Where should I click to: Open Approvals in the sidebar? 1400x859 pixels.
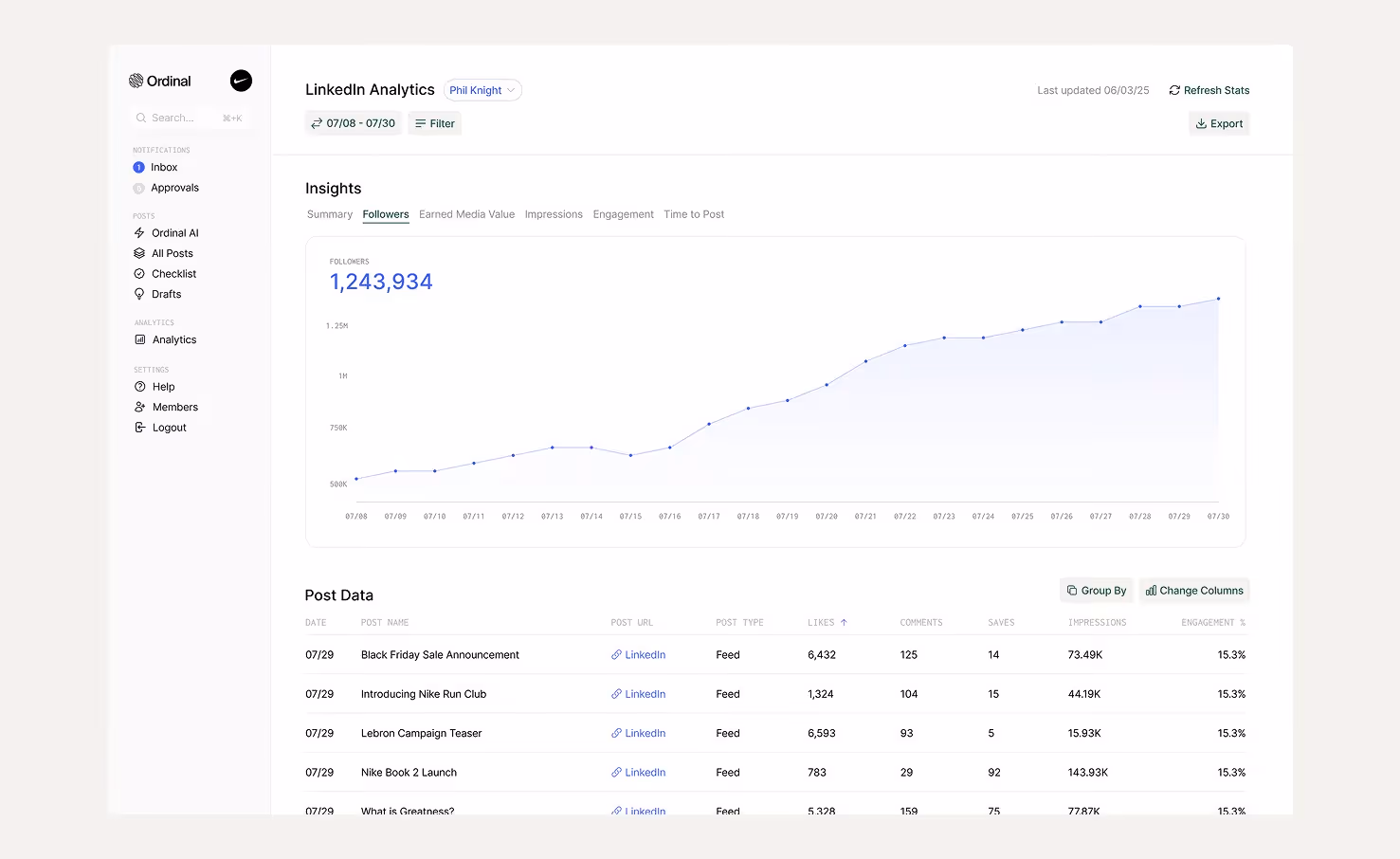click(175, 188)
